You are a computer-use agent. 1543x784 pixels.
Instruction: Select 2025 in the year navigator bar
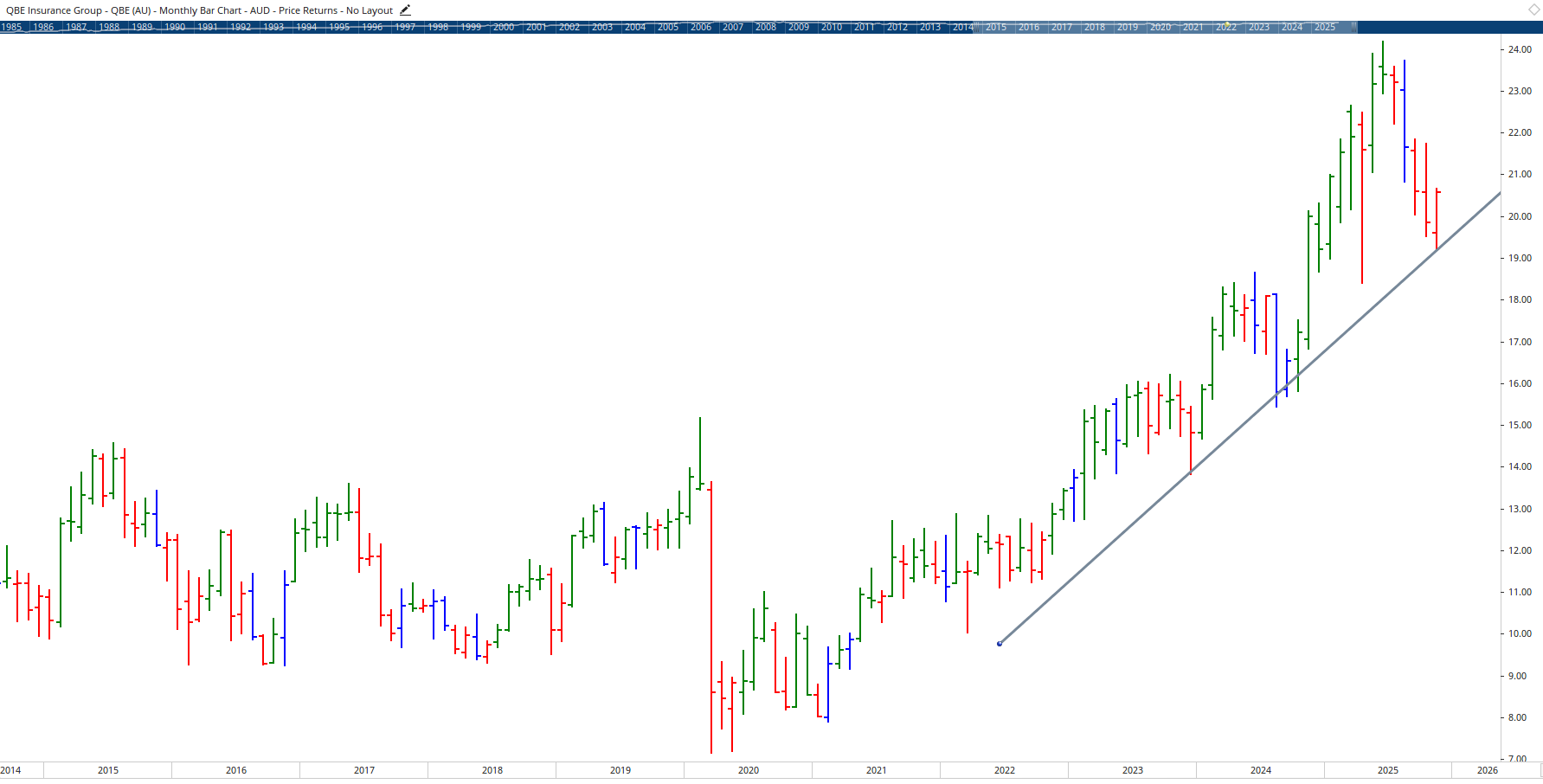click(x=1323, y=27)
